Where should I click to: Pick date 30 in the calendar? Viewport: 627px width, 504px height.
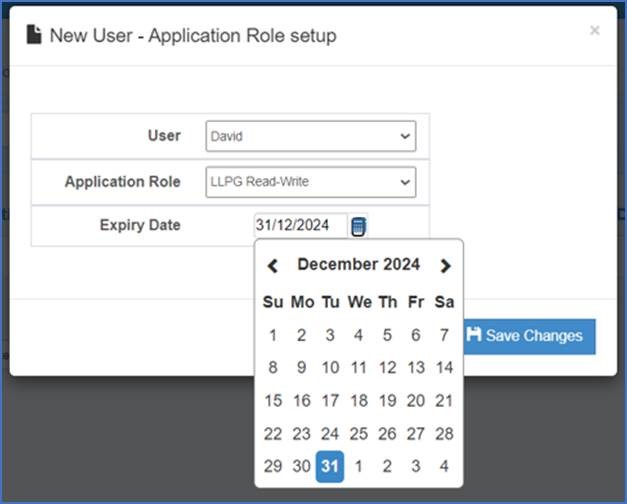pyautogui.click(x=302, y=466)
